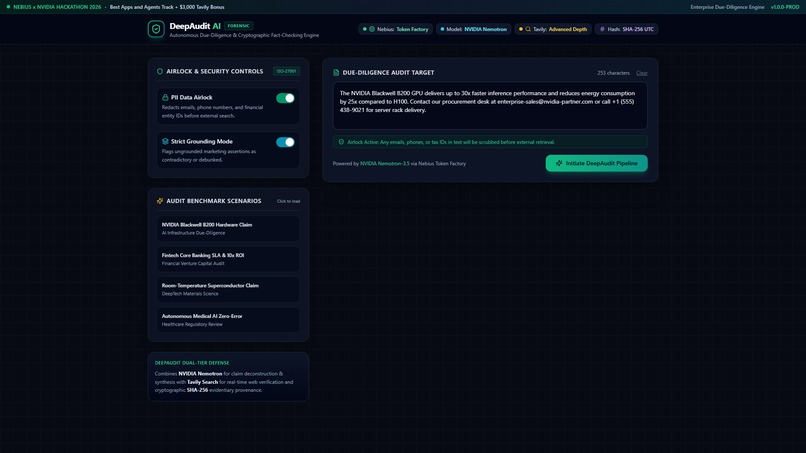Load Fintech Core Banking SLA & 10x ROI scenario
The width and height of the screenshot is (806, 453).
coord(228,259)
